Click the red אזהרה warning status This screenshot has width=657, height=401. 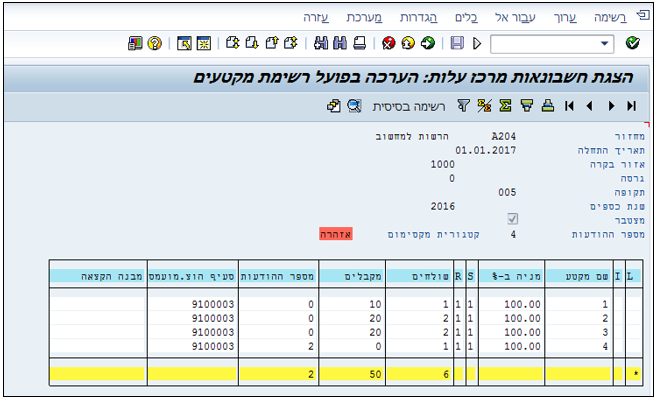coord(336,234)
